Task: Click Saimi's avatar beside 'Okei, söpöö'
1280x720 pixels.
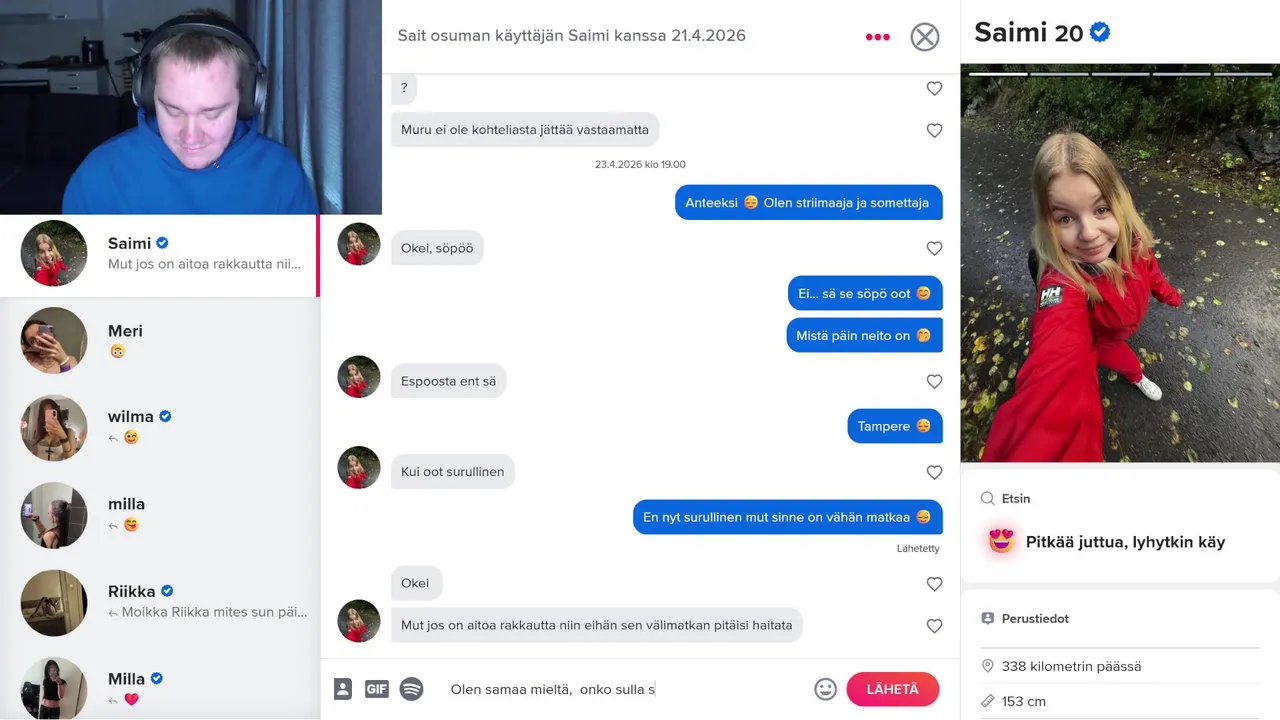Action: (359, 244)
